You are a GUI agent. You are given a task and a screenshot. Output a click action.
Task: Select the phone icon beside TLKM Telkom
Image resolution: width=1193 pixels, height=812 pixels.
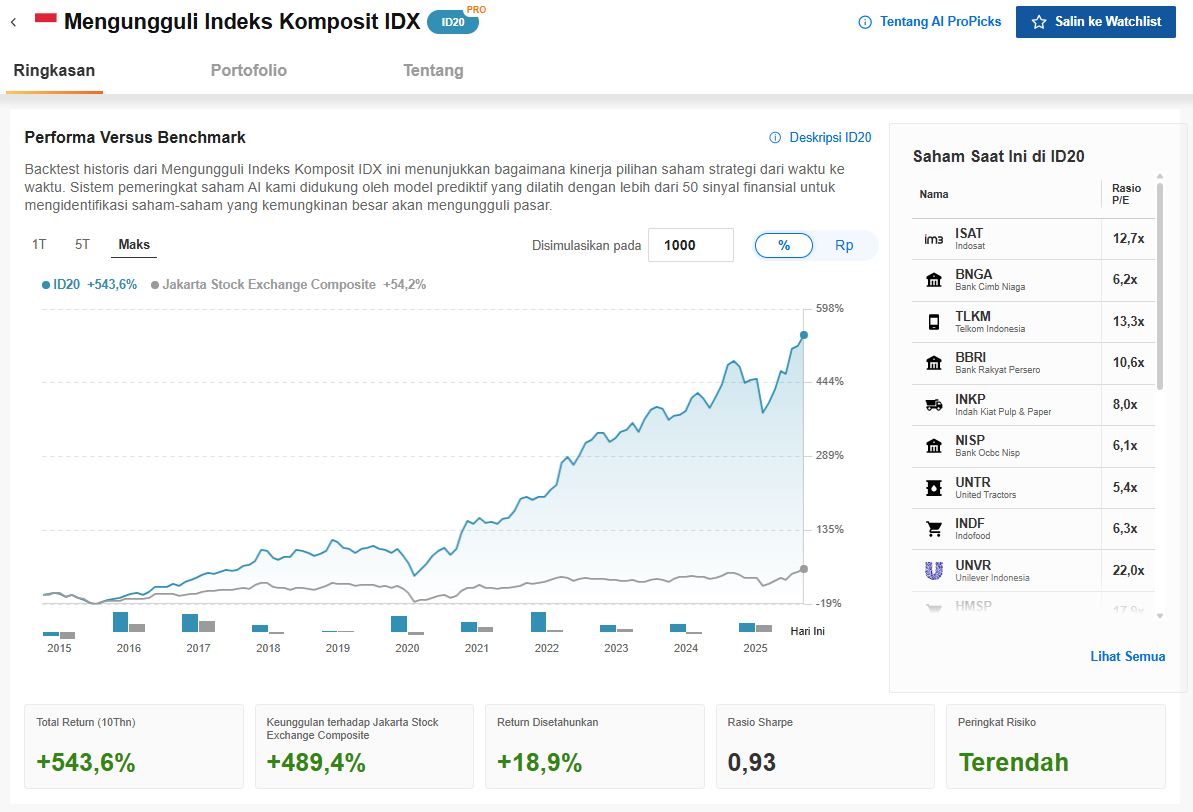[x=933, y=321]
